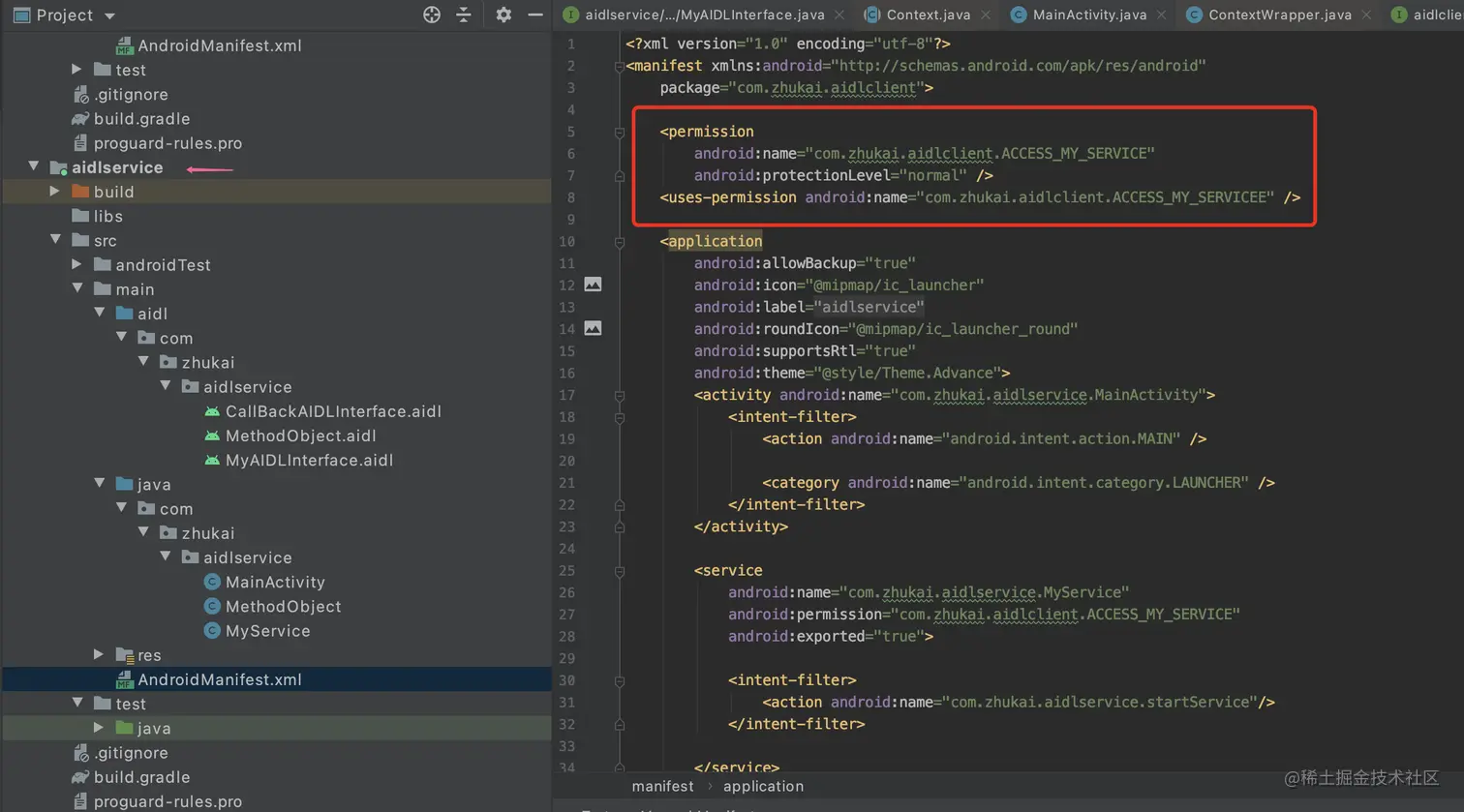Click the build folder icon
This screenshot has height=812, width=1464.
80,192
